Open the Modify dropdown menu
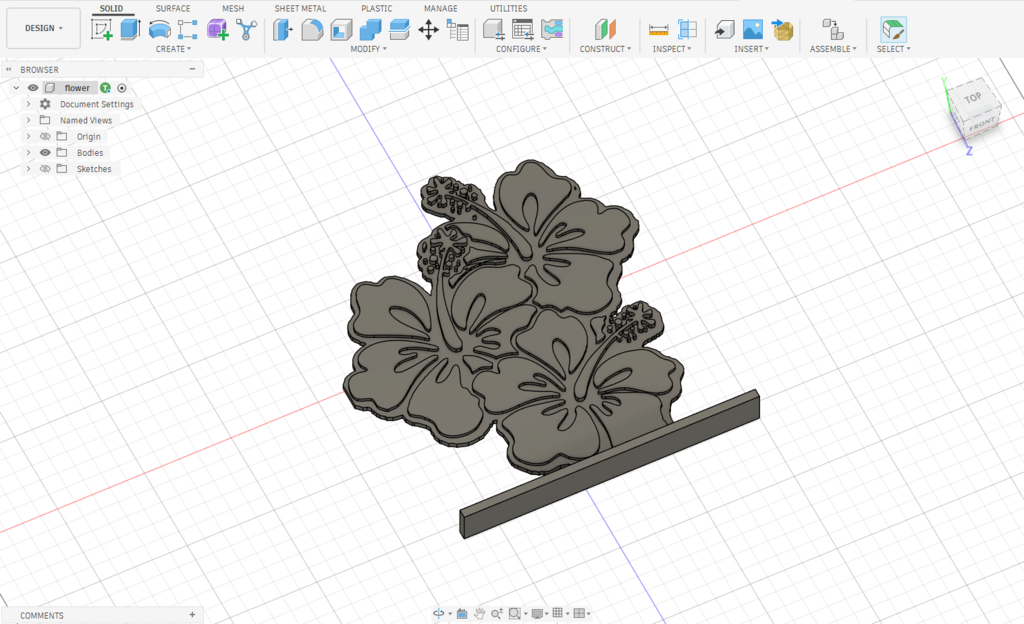 click(368, 49)
